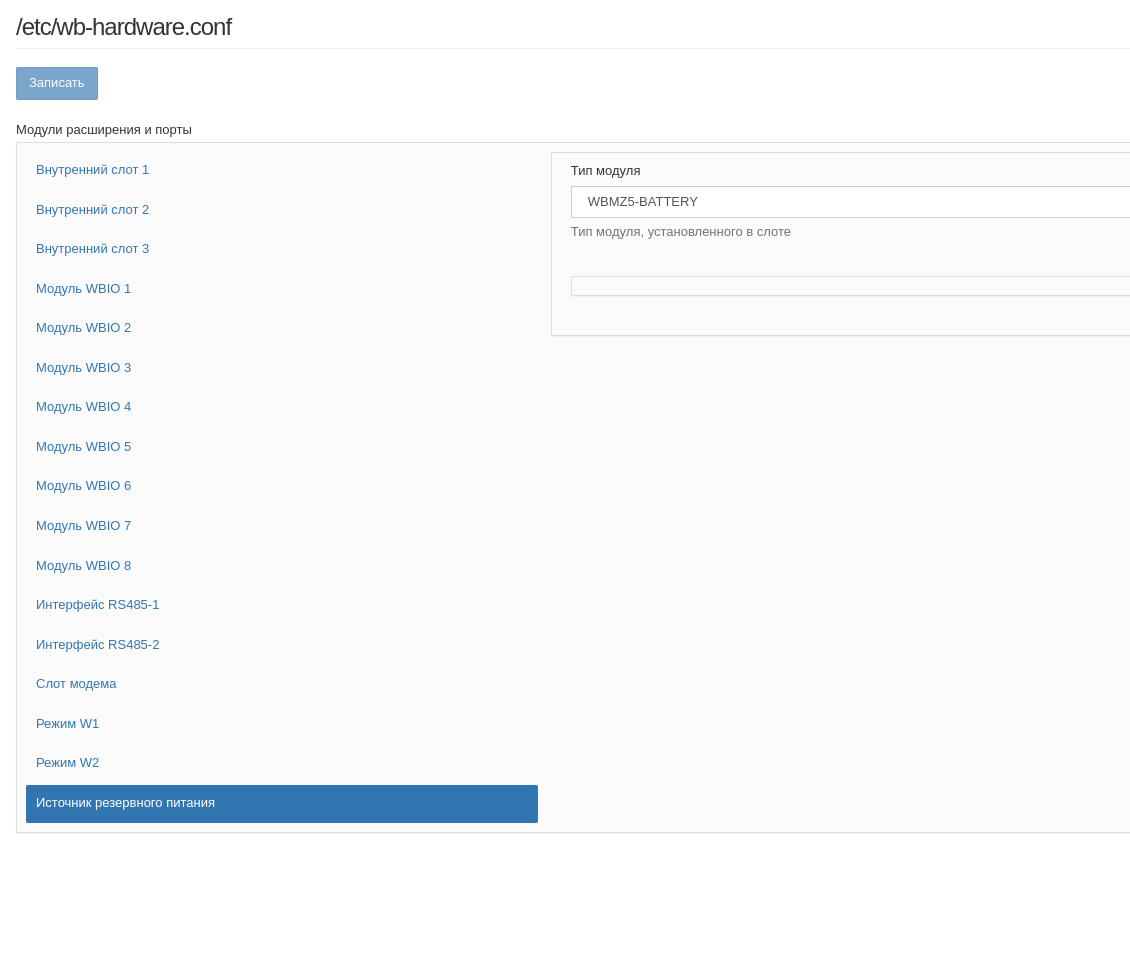This screenshot has width=1130, height=966.
Task: Open Слот модема configuration
Action: (76, 684)
